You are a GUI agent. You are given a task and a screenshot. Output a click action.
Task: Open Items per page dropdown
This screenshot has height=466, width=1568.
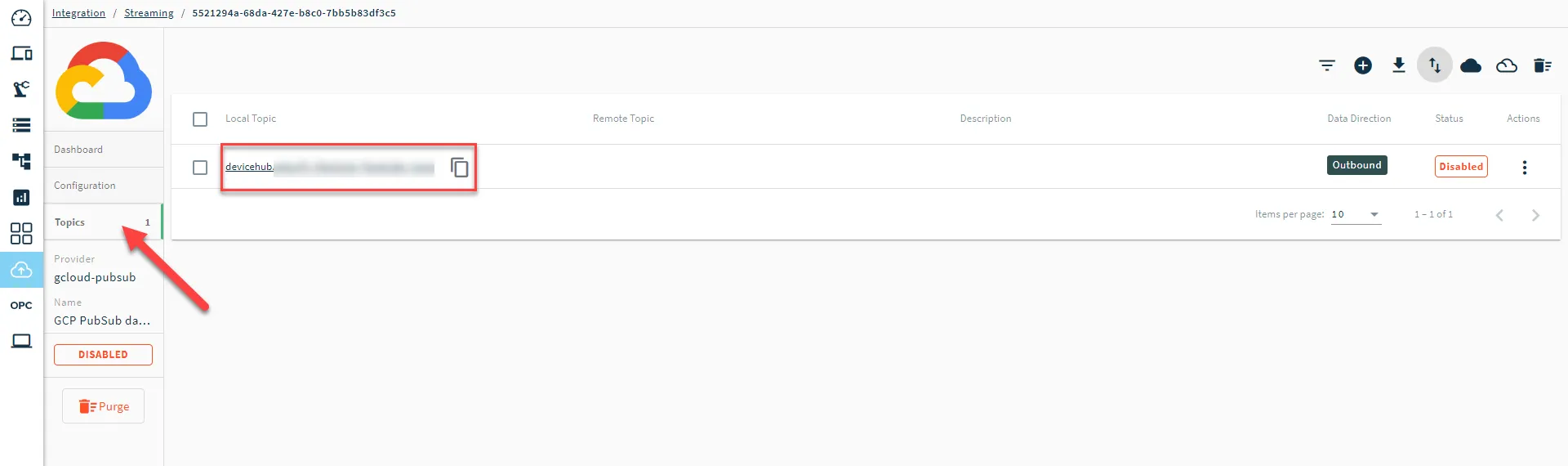(x=1356, y=214)
